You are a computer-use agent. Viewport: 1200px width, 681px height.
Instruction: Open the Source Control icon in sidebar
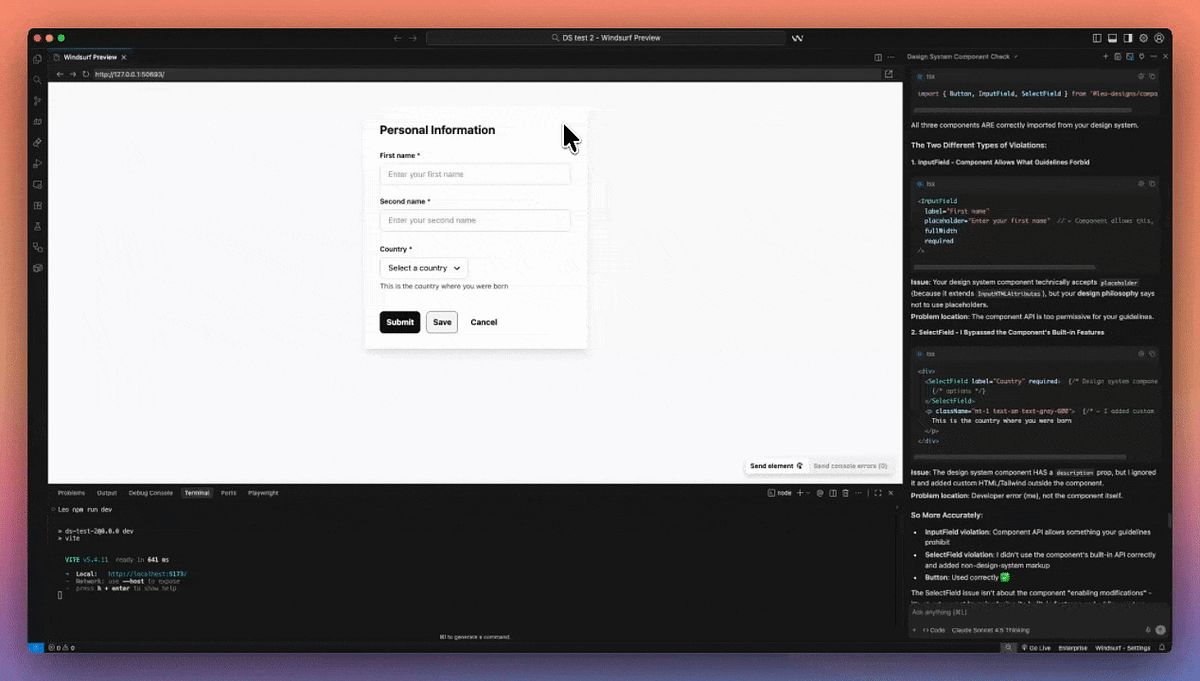pos(37,101)
